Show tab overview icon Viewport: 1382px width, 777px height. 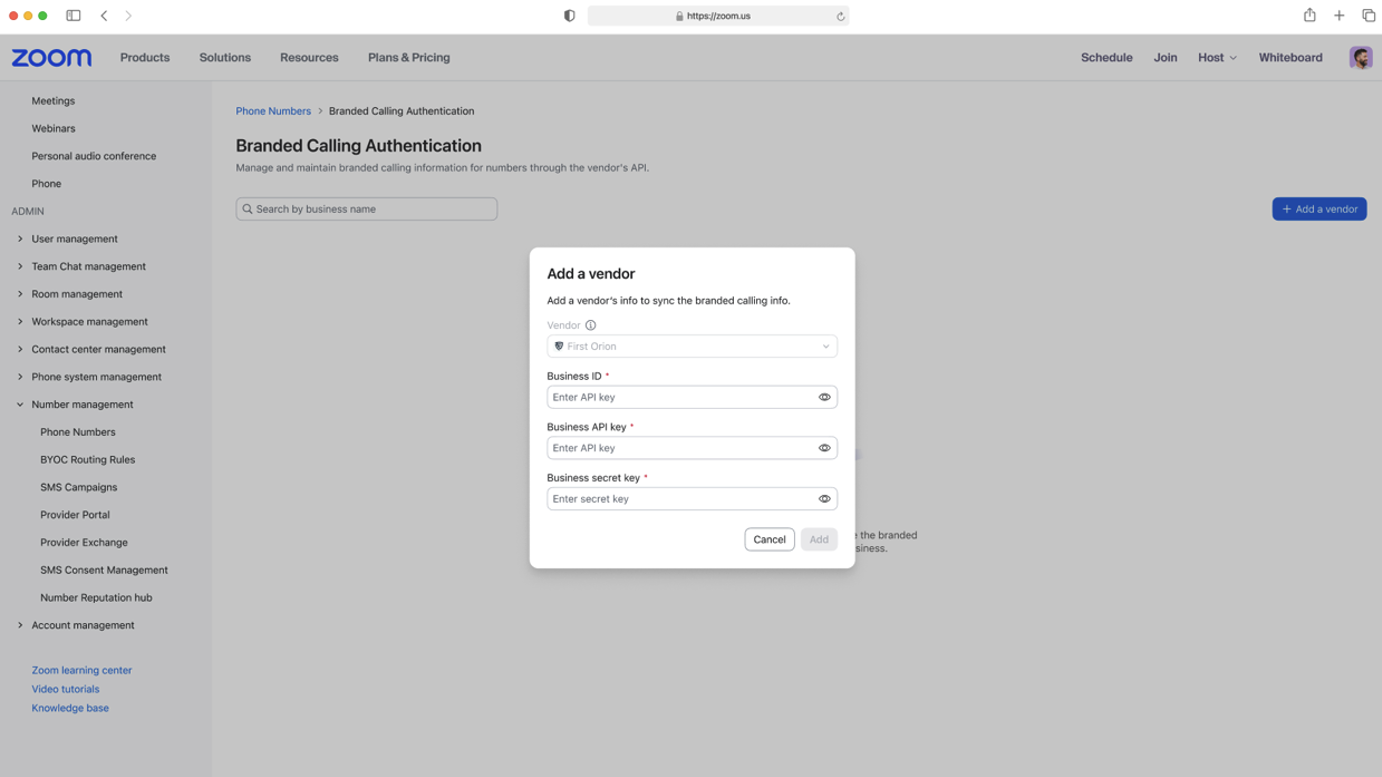1368,16
